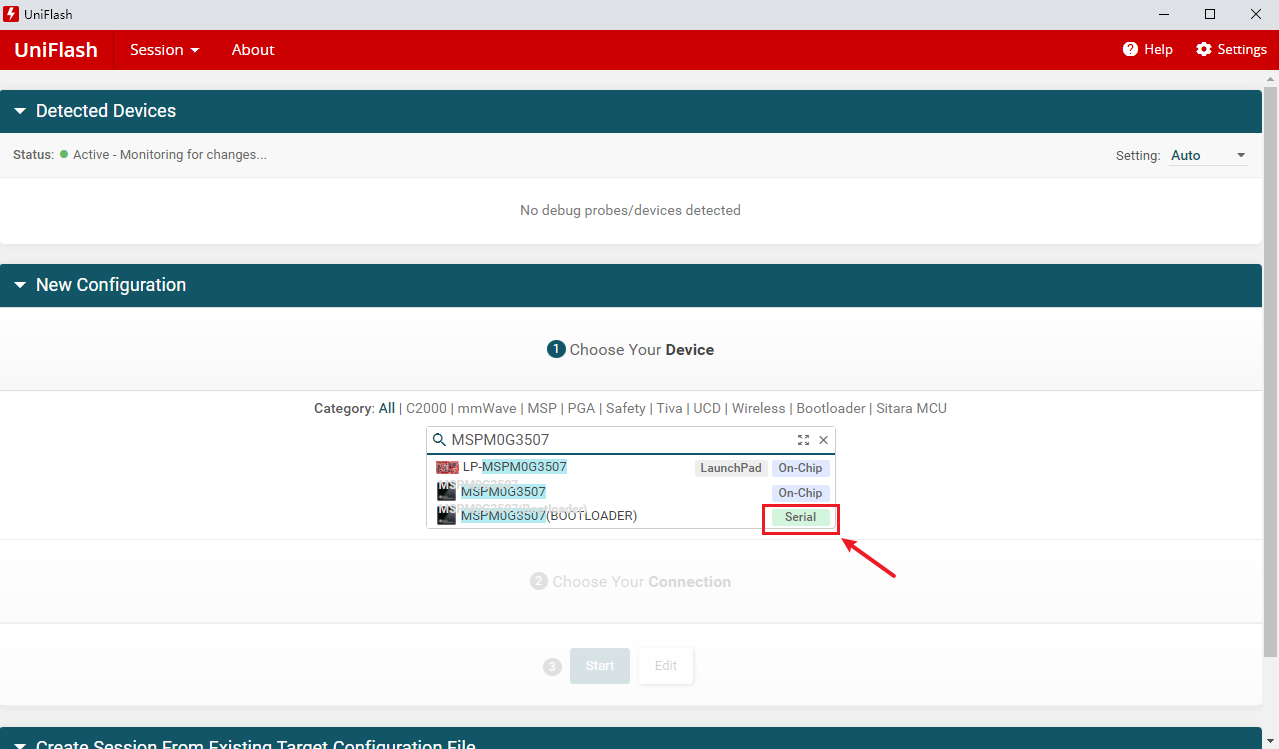Filter devices by Wireless category
This screenshot has height=749, width=1279.
click(x=759, y=408)
